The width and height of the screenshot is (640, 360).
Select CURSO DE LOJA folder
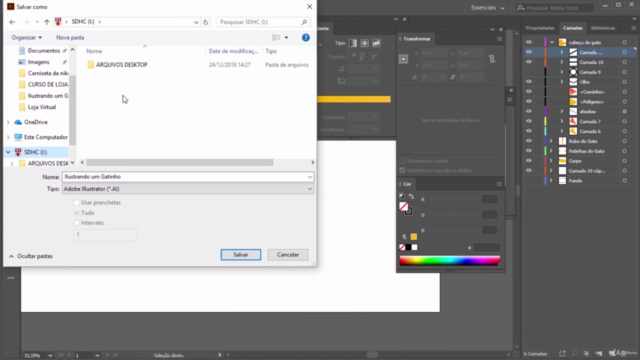coord(44,84)
